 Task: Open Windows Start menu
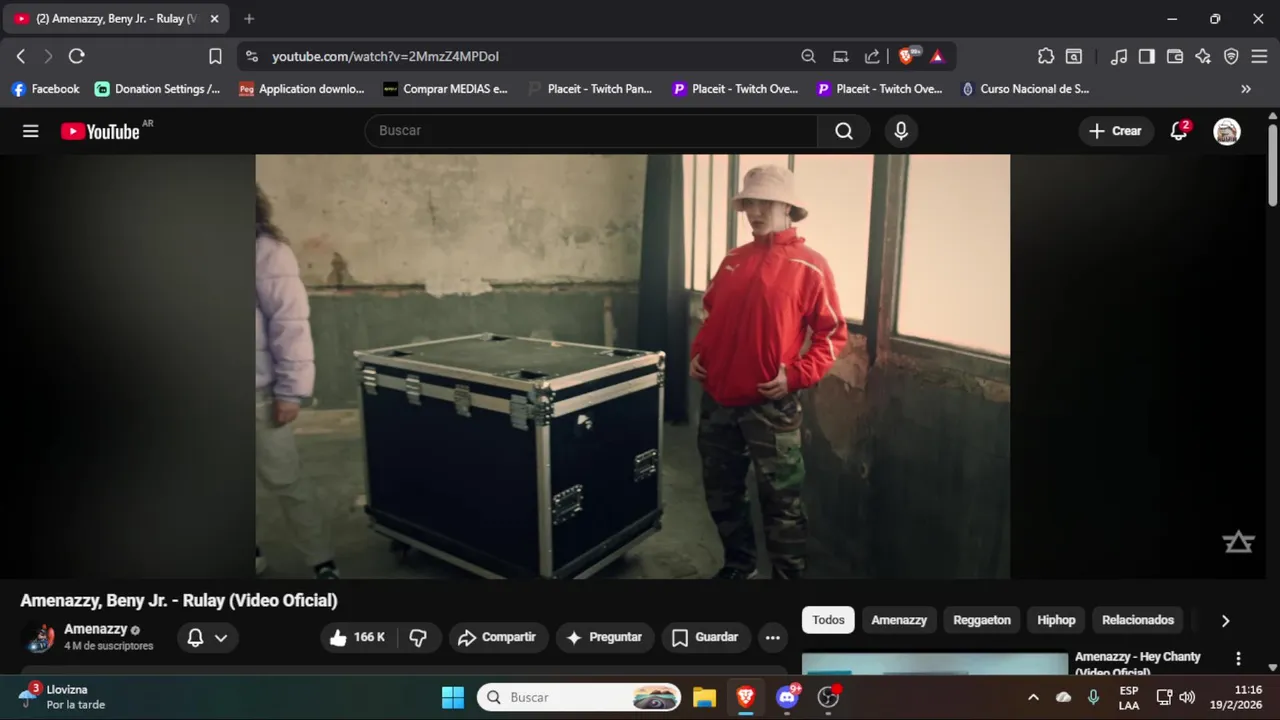tap(453, 697)
